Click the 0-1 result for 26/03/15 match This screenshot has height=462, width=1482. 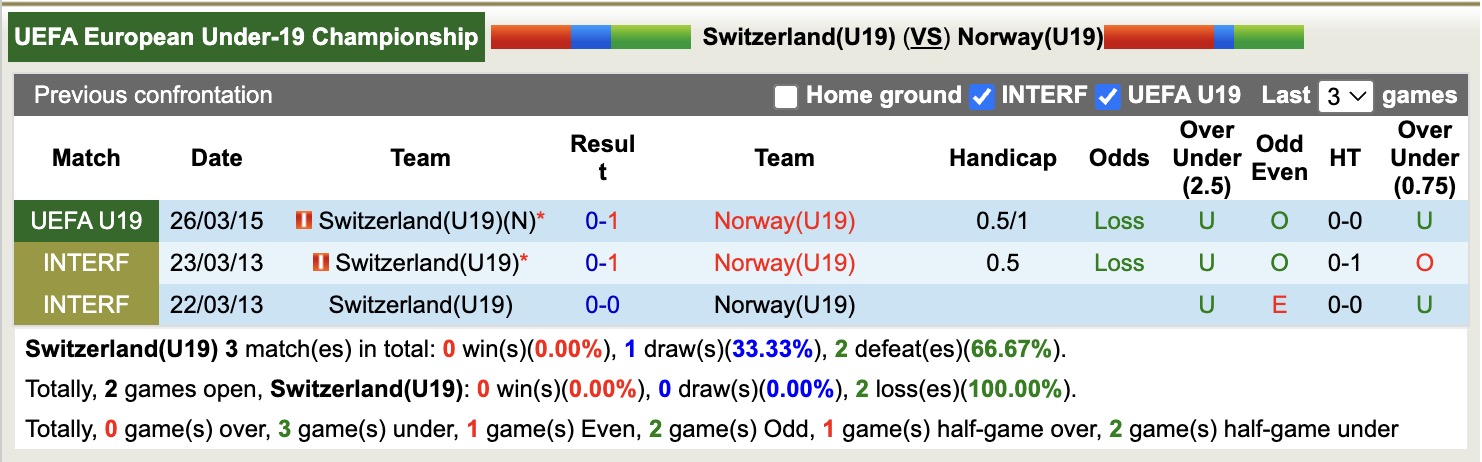tap(602, 221)
